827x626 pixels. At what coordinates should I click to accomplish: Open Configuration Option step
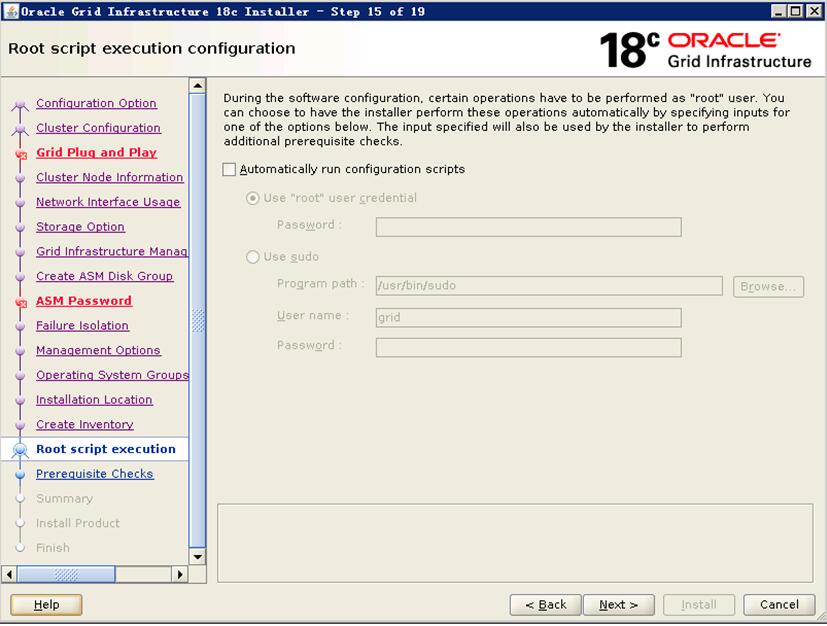click(97, 103)
